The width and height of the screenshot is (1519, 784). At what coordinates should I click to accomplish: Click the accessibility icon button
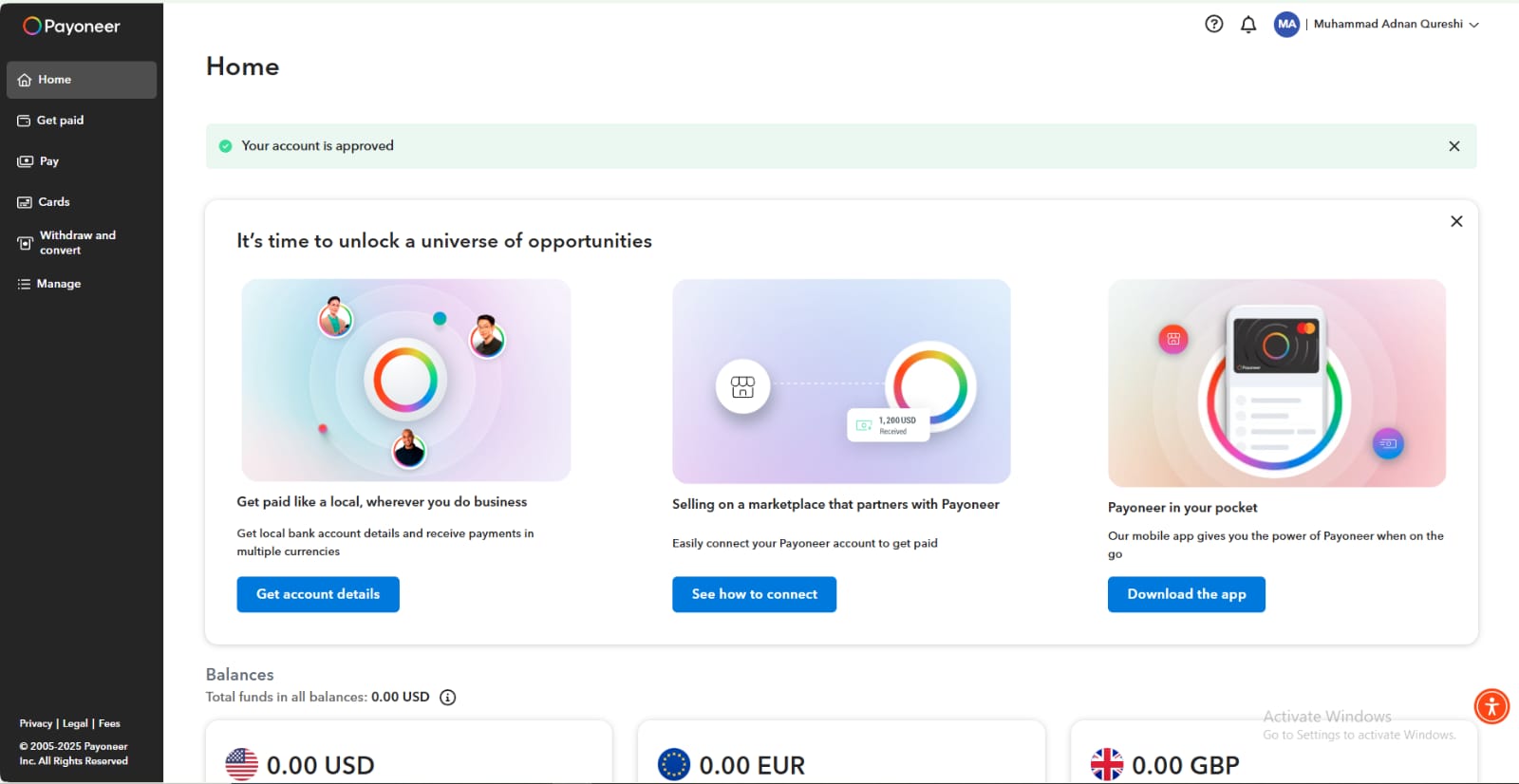point(1491,706)
